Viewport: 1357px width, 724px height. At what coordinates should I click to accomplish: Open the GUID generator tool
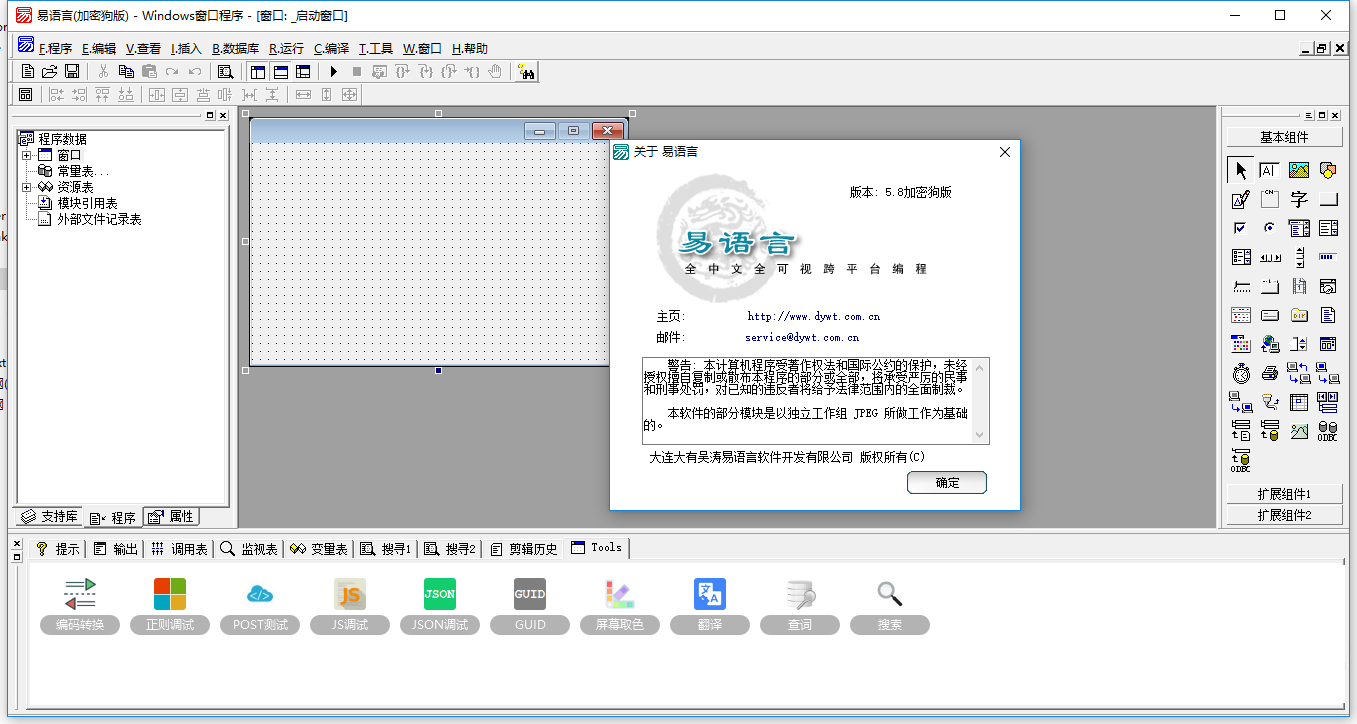tap(529, 594)
